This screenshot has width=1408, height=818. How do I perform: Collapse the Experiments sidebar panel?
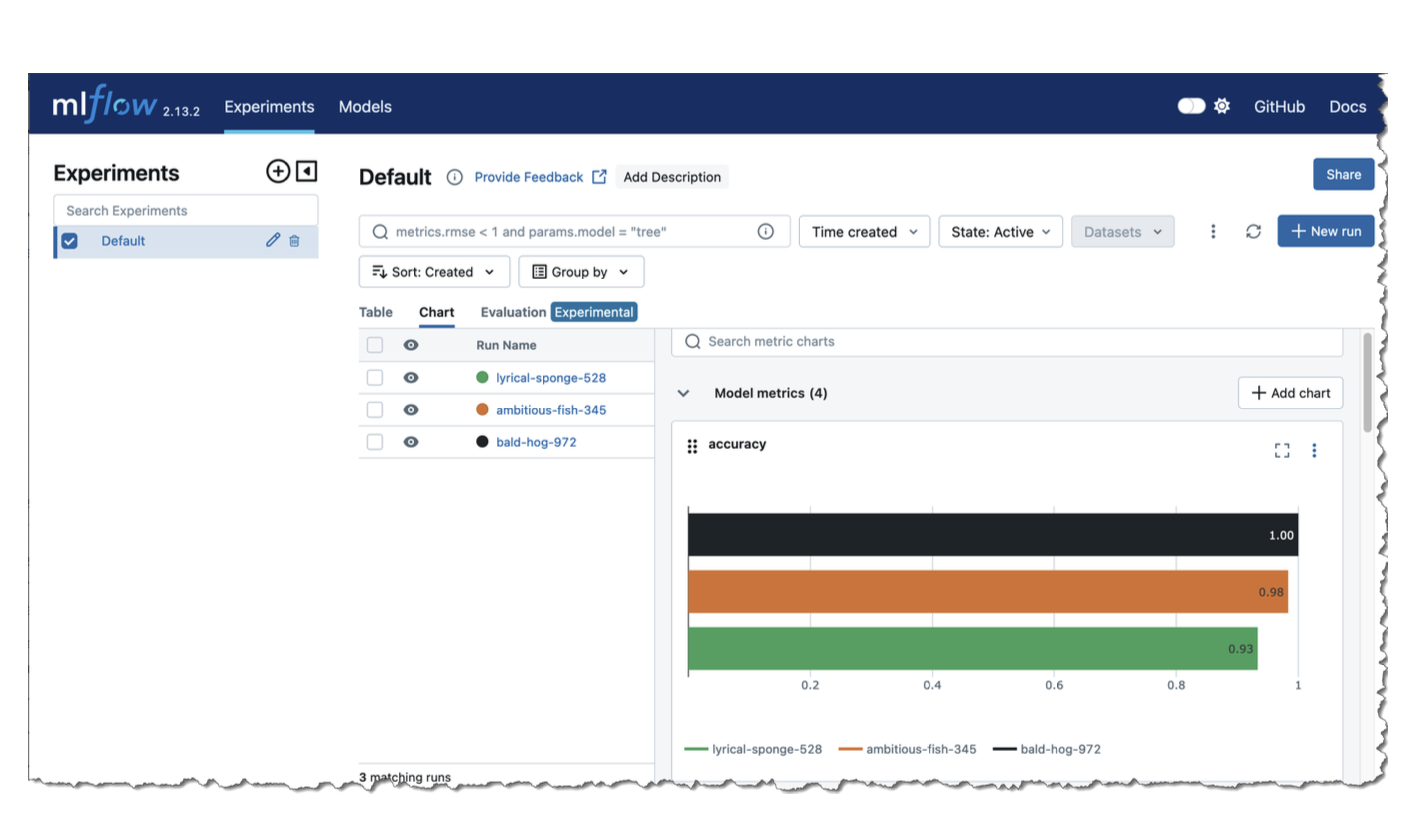click(x=306, y=171)
